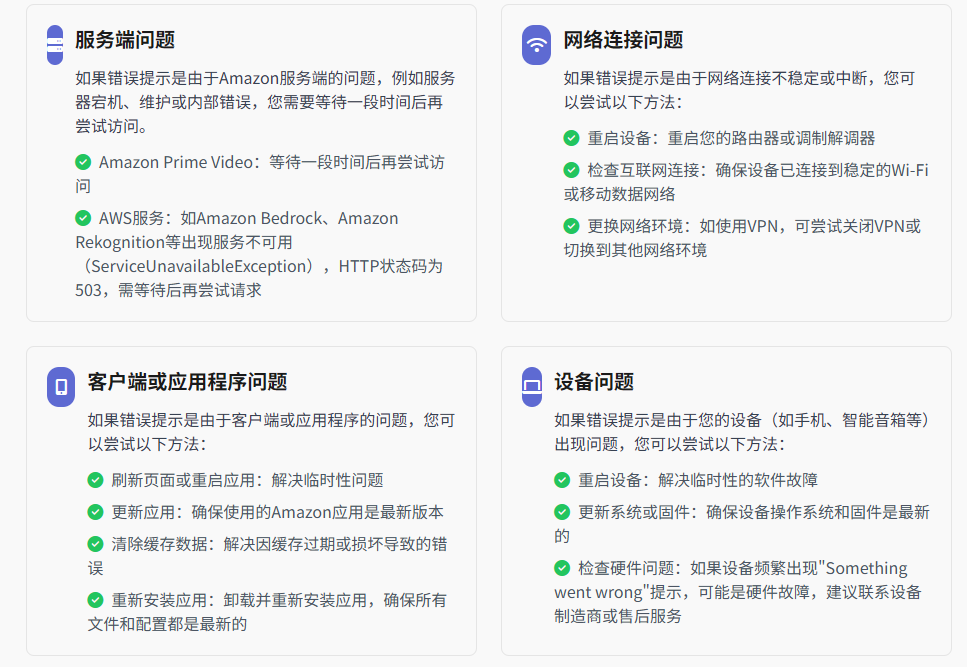Click the green check beside 检查互联网连接

tap(572, 170)
